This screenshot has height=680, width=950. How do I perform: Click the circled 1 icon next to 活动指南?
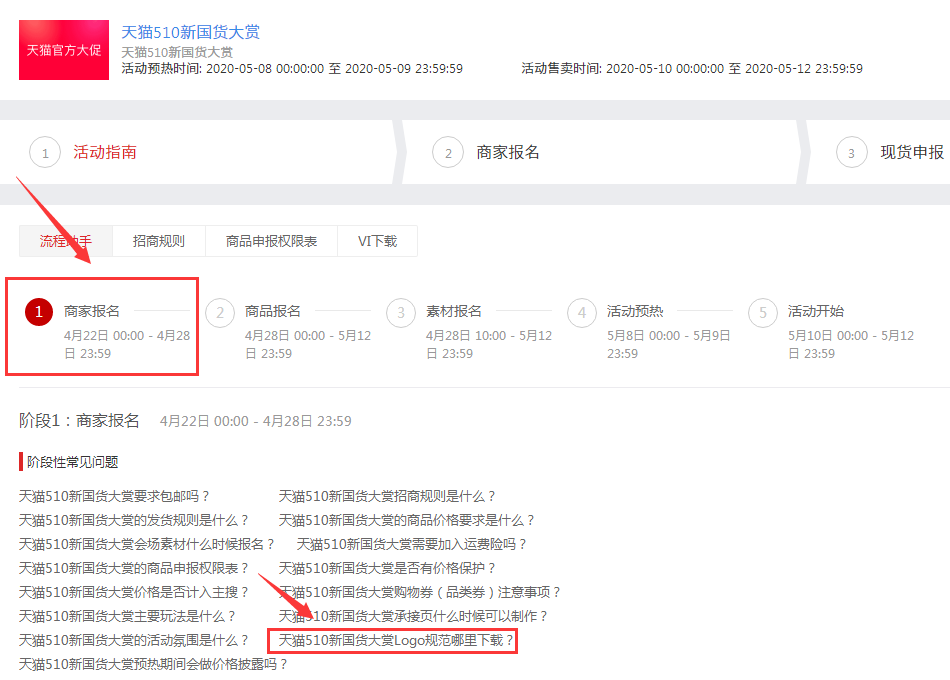click(x=45, y=153)
